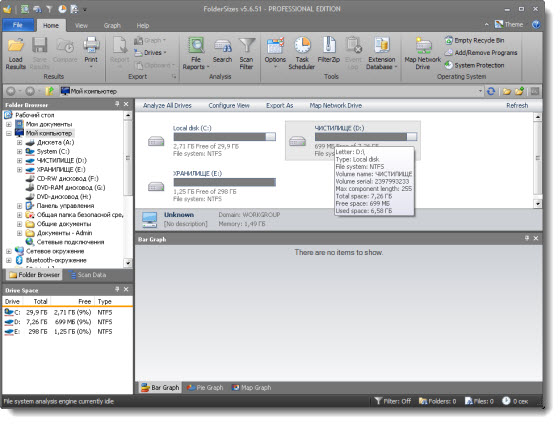Image resolution: width=560 pixels, height=424 pixels.
Task: Click the help icon at top right
Action: pyautogui.click(x=536, y=24)
